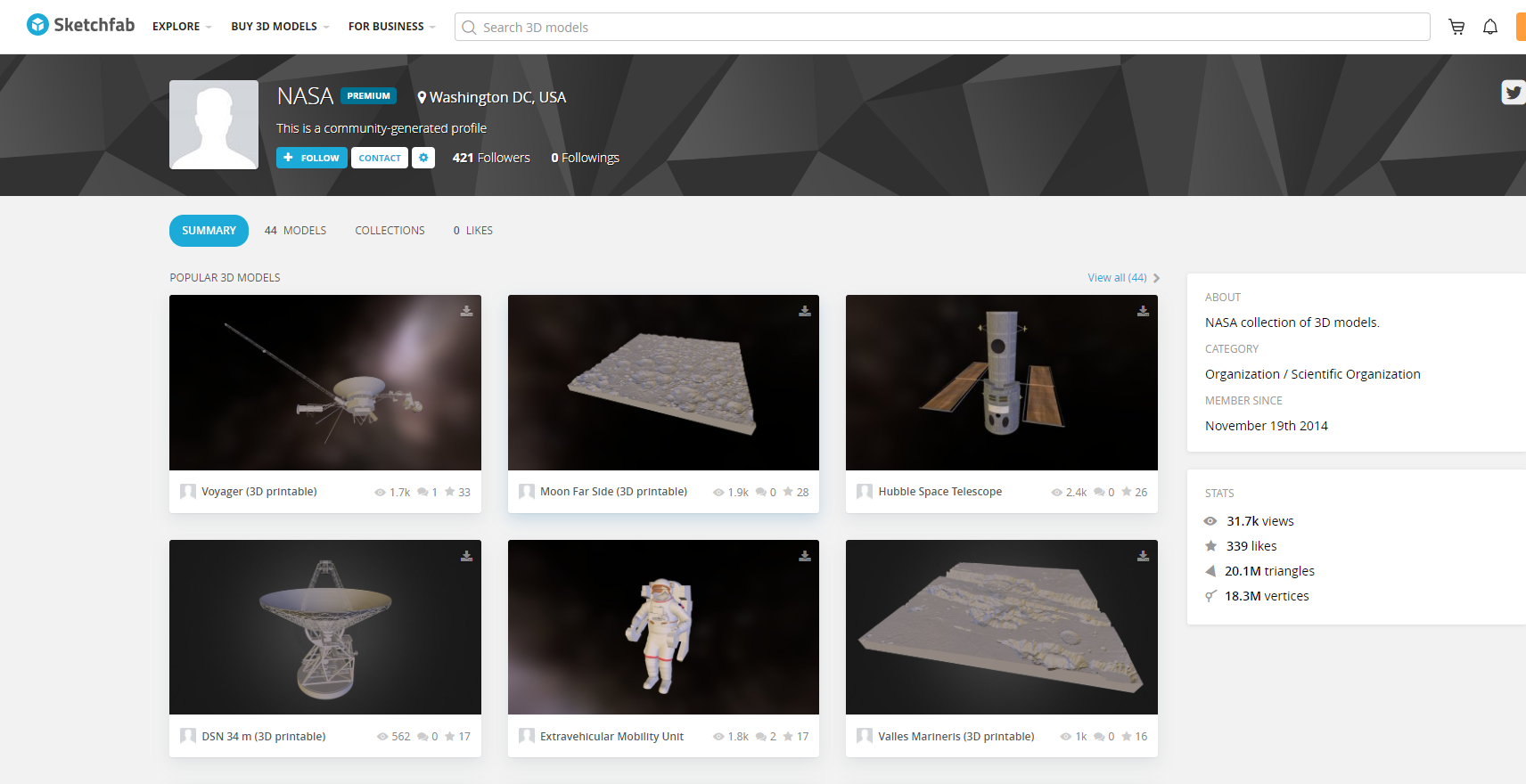Click the NASA profile avatar
1526x784 pixels.
[x=214, y=125]
